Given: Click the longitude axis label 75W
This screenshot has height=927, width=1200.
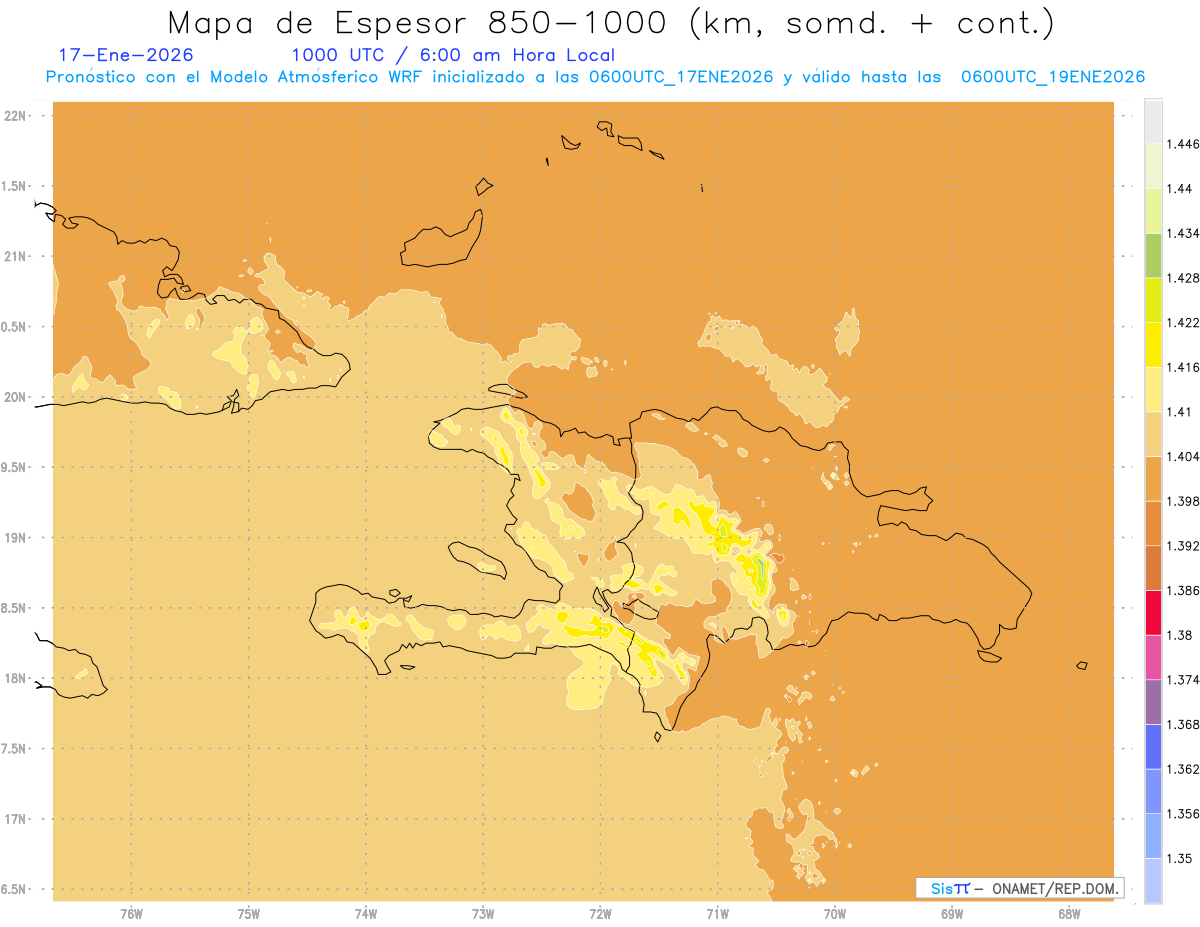Looking at the screenshot, I should [x=249, y=913].
